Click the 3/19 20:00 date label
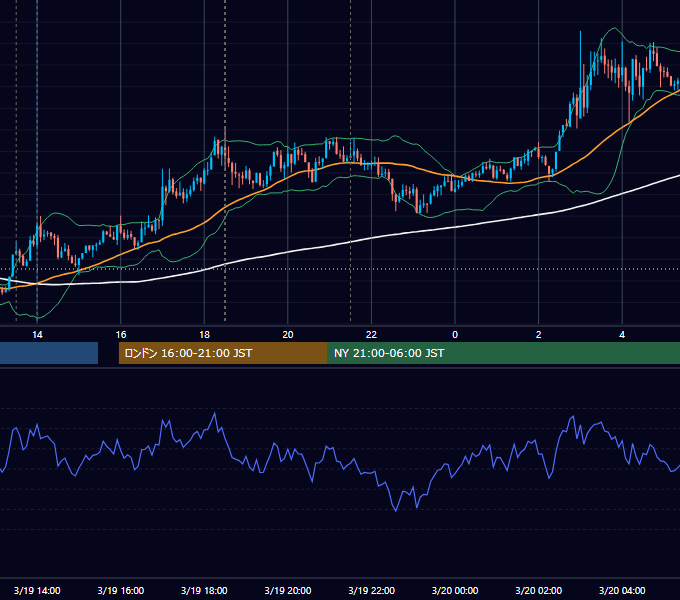Screen dimensions: 680x600 click(x=288, y=590)
